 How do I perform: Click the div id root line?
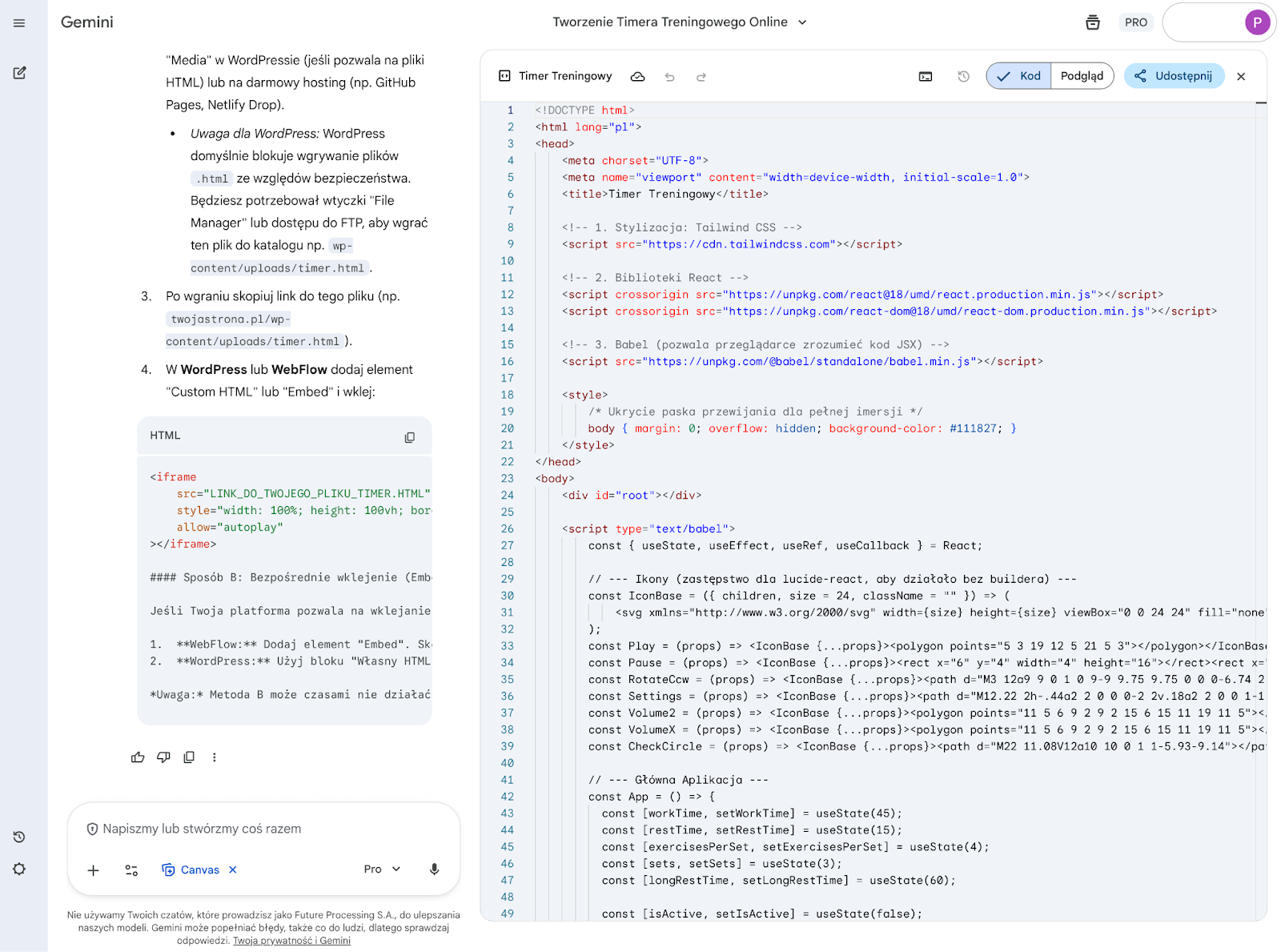(x=632, y=496)
